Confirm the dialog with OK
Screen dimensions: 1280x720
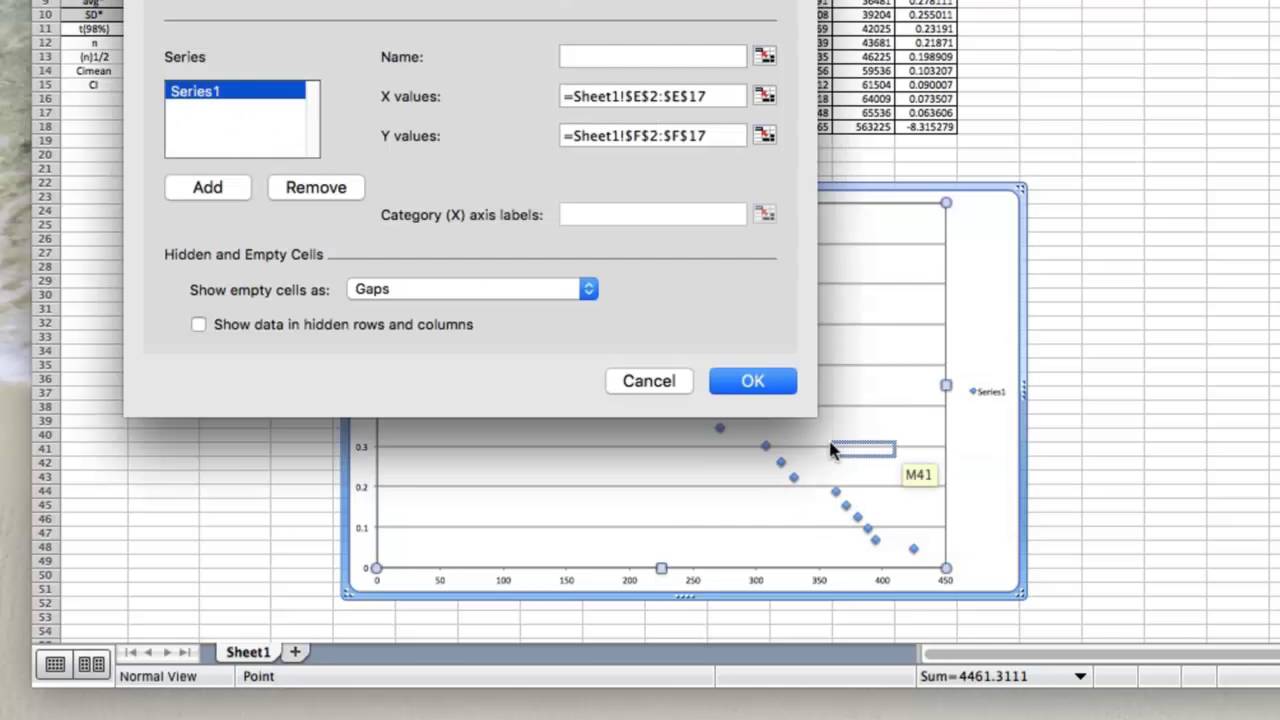[753, 381]
